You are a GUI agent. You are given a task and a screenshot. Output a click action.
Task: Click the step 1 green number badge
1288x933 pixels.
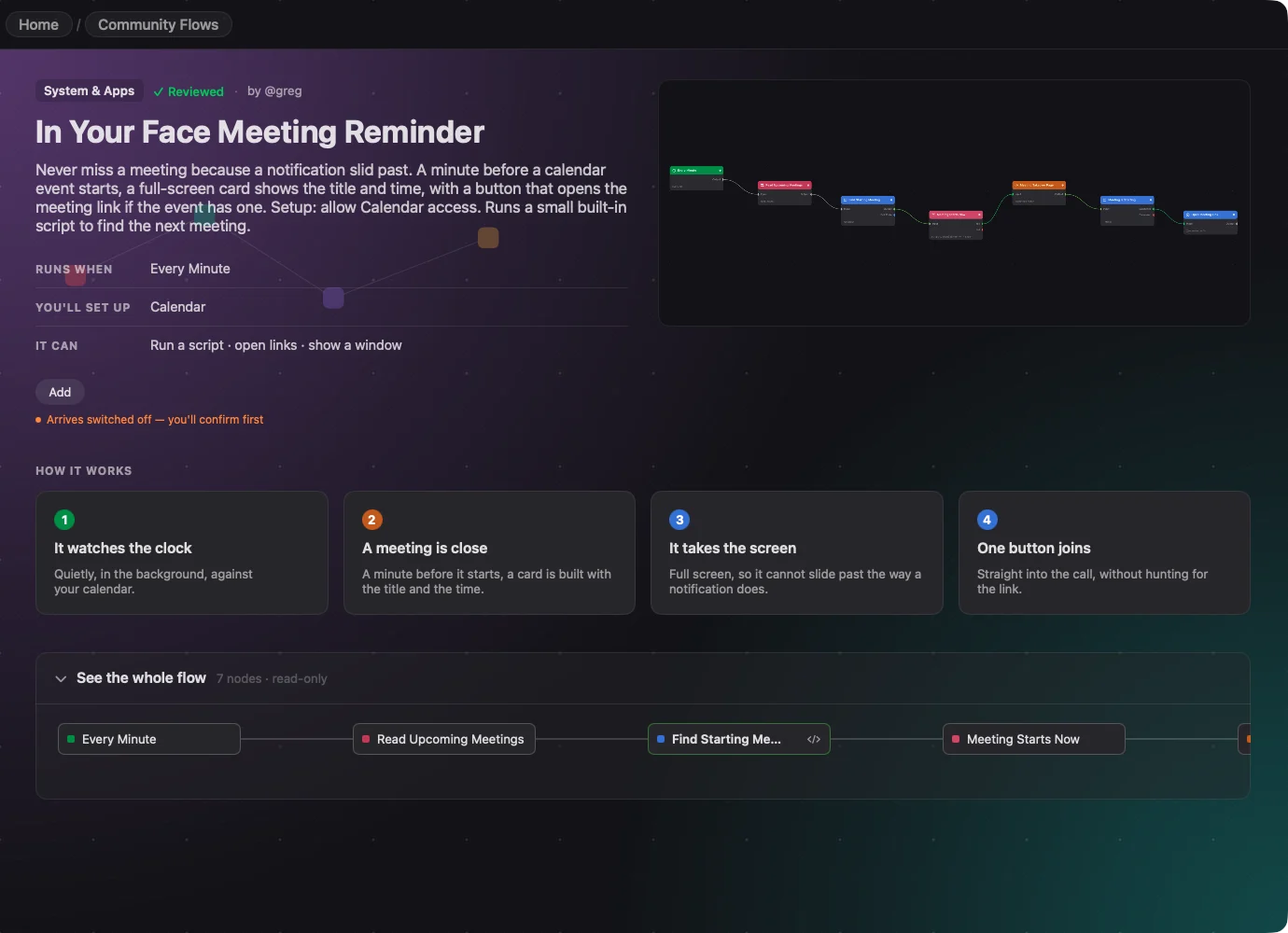point(64,520)
